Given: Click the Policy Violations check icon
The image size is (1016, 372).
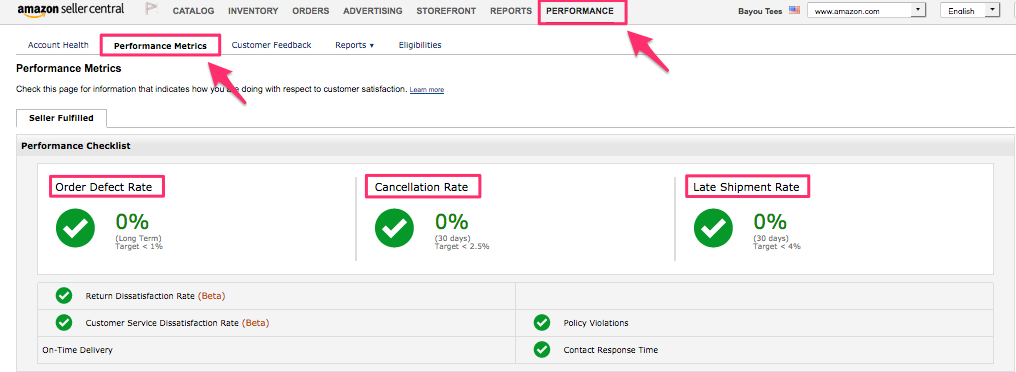Looking at the screenshot, I should tap(542, 323).
